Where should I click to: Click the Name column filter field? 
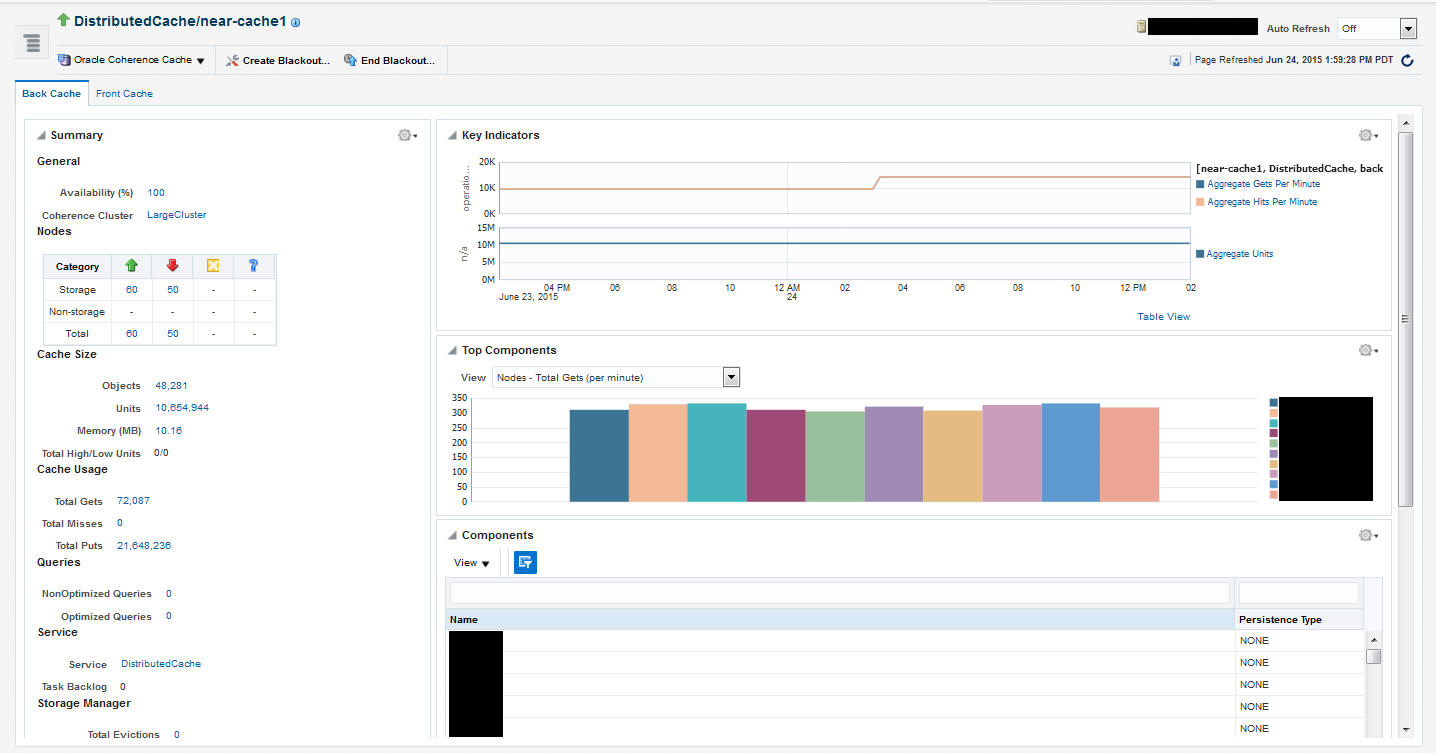(840, 593)
